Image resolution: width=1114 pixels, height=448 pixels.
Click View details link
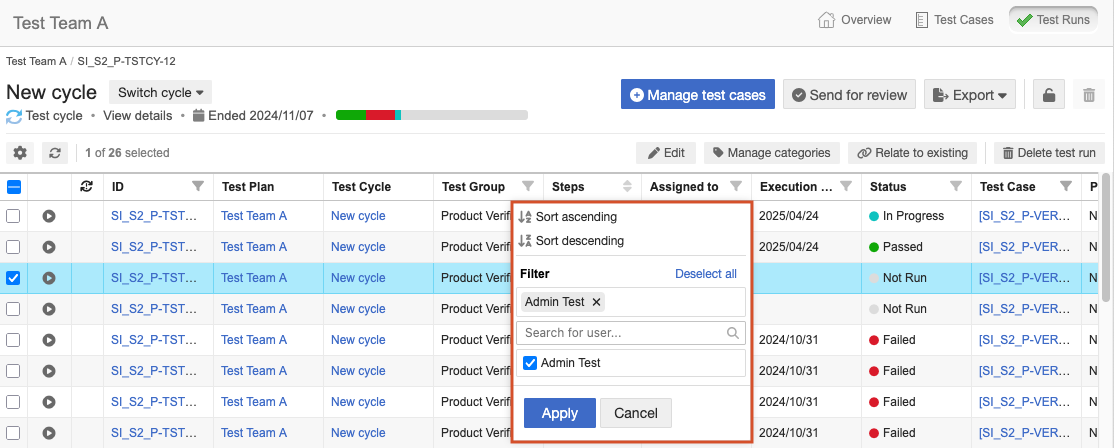[x=138, y=115]
